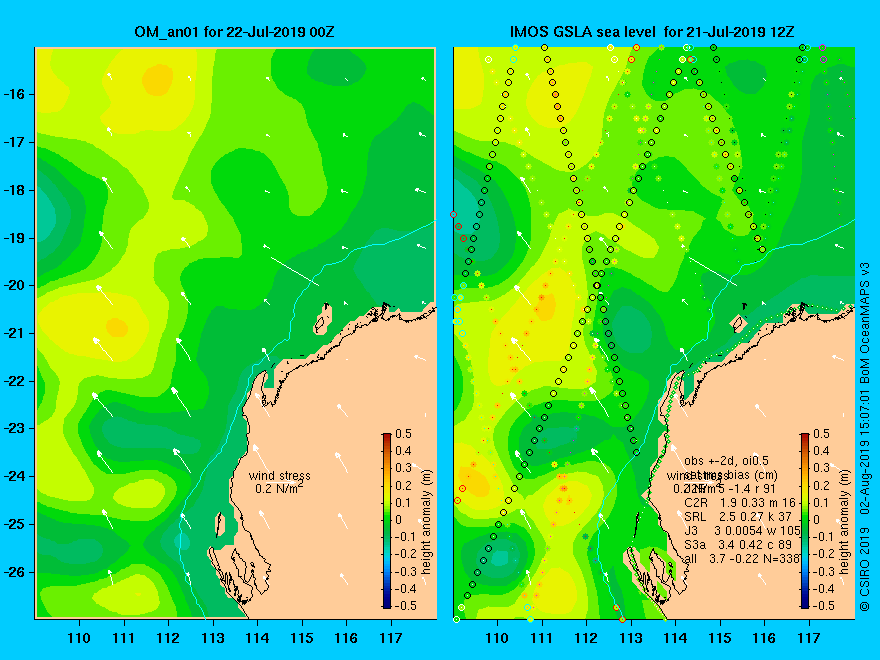Image resolution: width=880 pixels, height=660 pixels.
Task: Select the -22 latitude label
Action: point(14,382)
